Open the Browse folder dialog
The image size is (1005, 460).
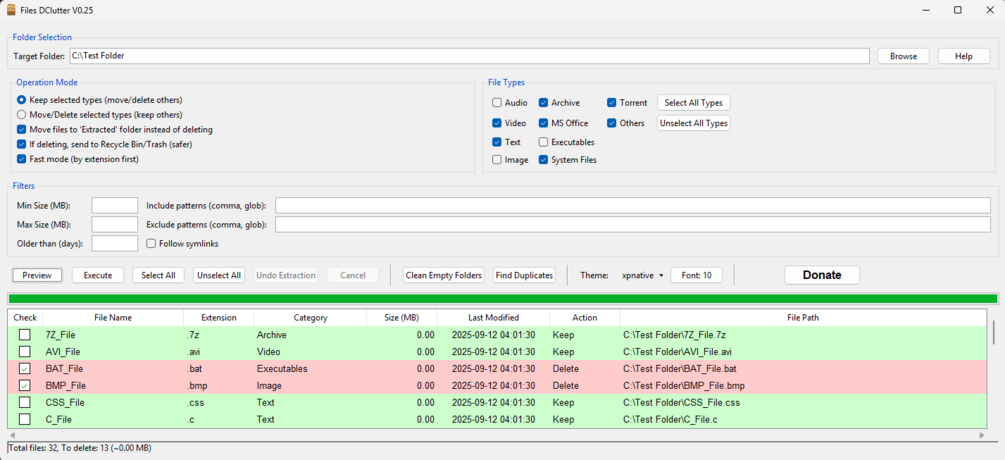(904, 56)
